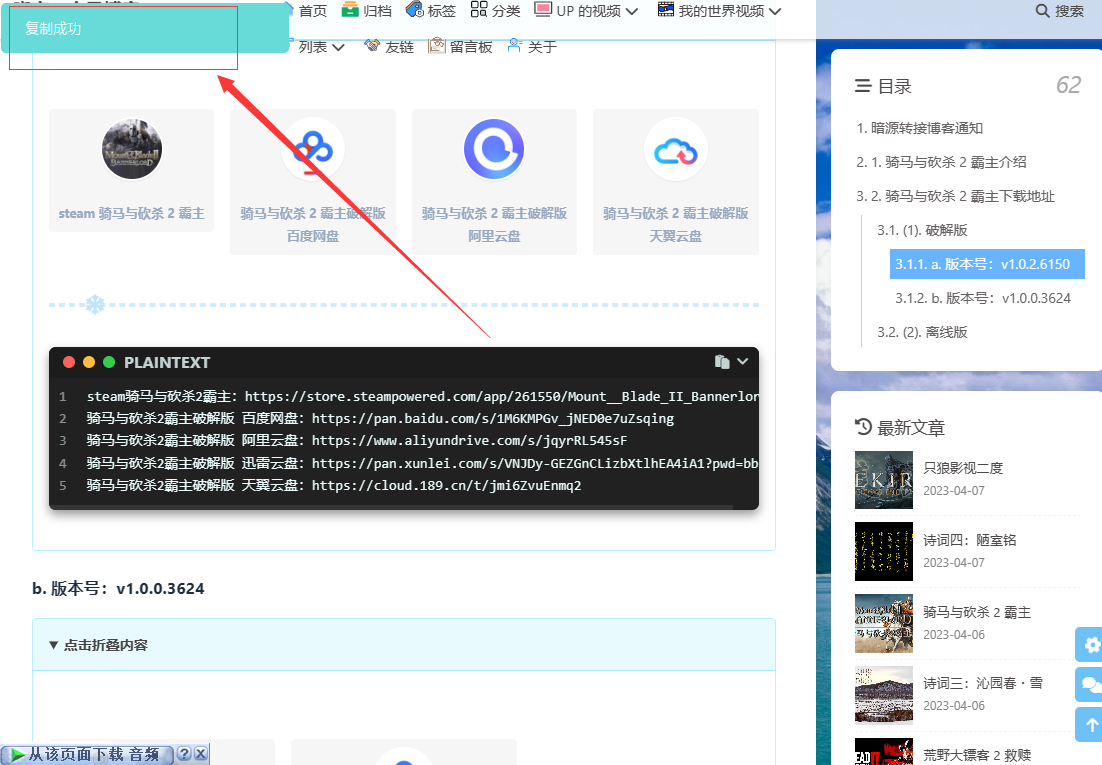Screen dimensions: 1102x765
Task: Expand the UP 的视频 dropdown menu
Action: pyautogui.click(x=587, y=11)
